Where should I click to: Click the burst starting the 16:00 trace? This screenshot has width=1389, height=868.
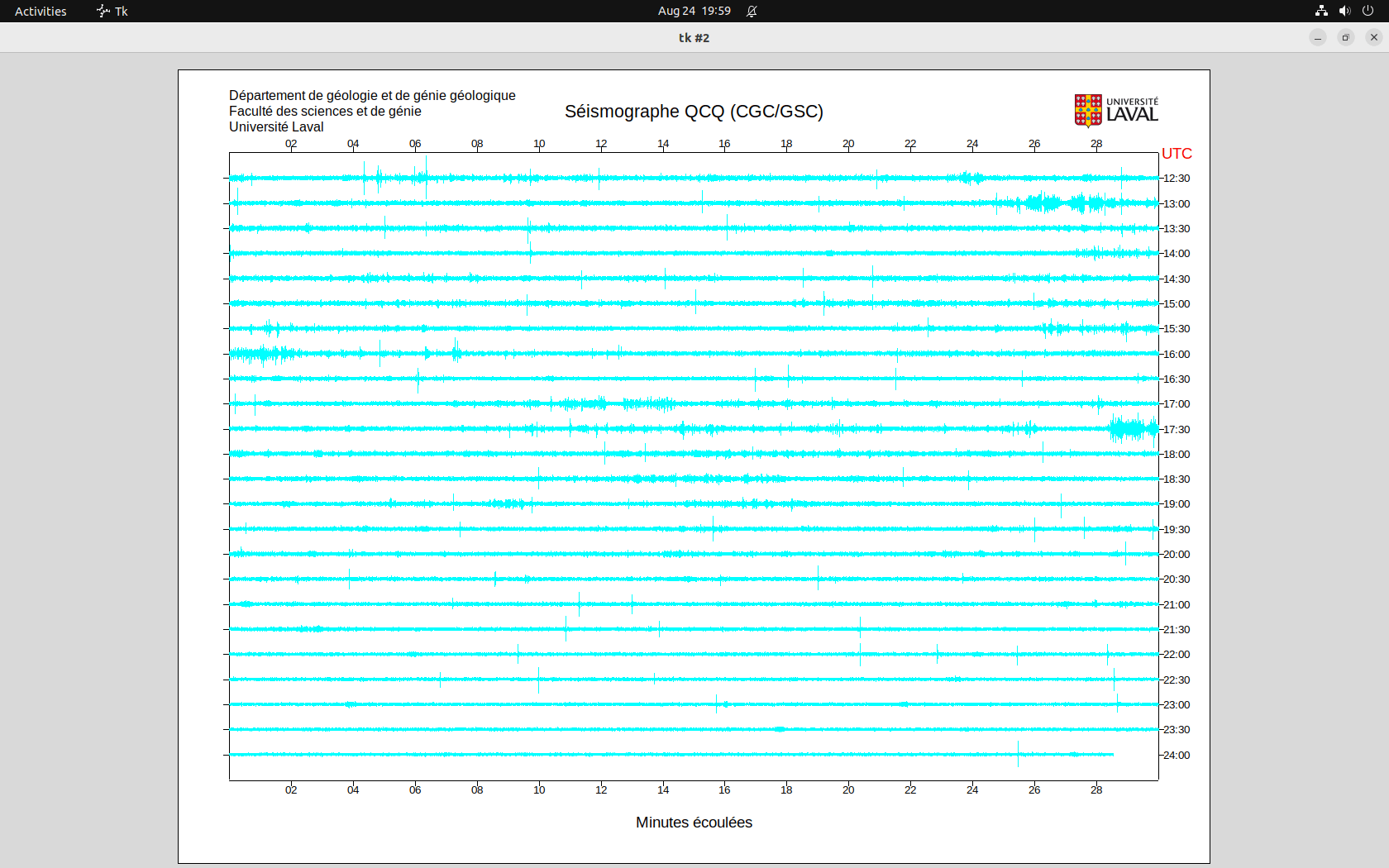tap(265, 355)
